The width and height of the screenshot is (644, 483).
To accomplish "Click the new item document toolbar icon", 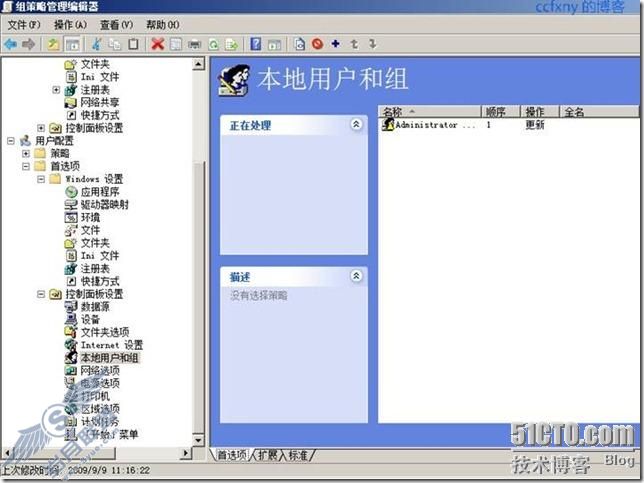I will pyautogui.click(x=300, y=44).
